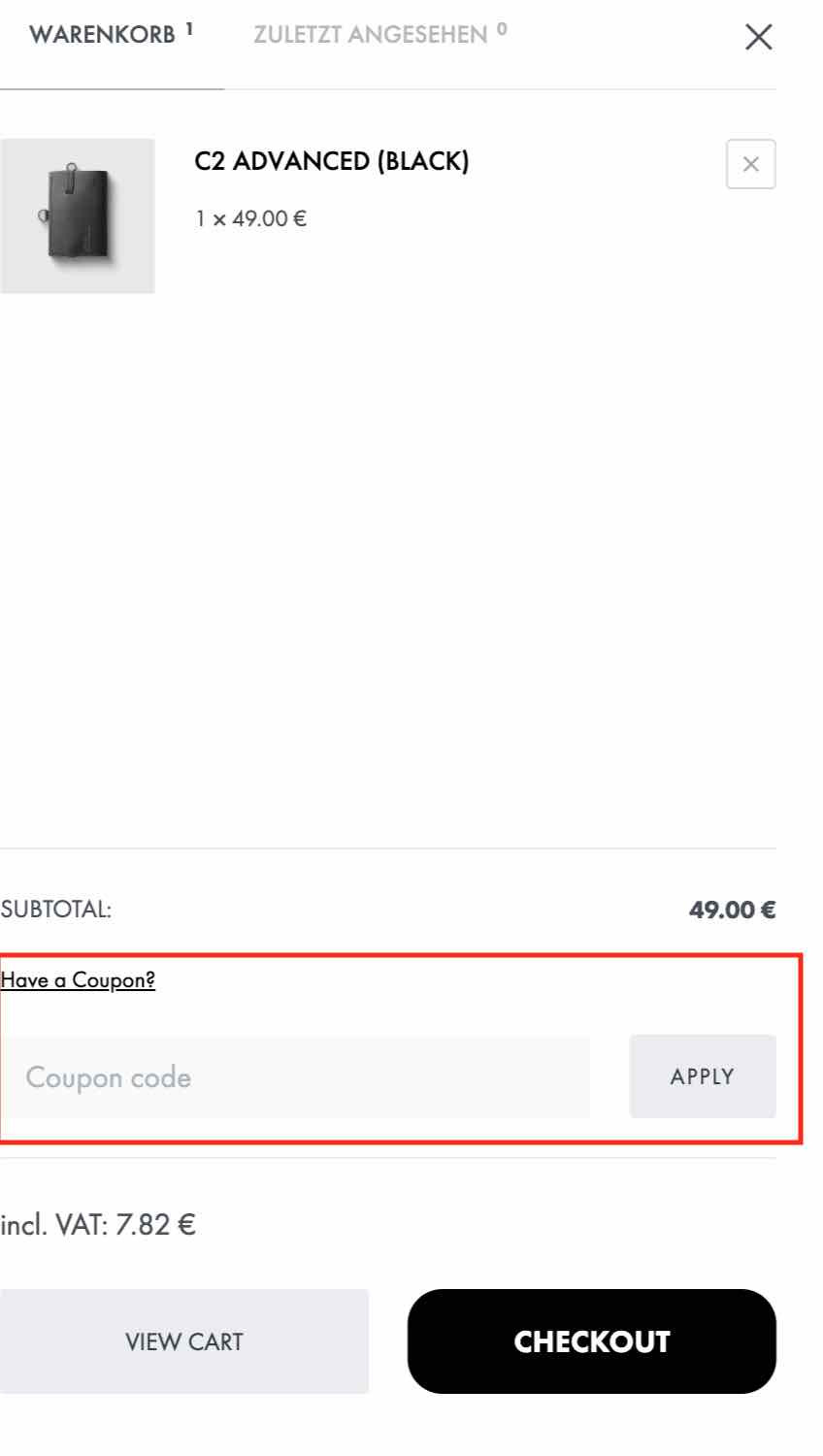Click the 7.82 € VAT amount
This screenshot has height=1456, width=823.
pyautogui.click(x=155, y=1225)
